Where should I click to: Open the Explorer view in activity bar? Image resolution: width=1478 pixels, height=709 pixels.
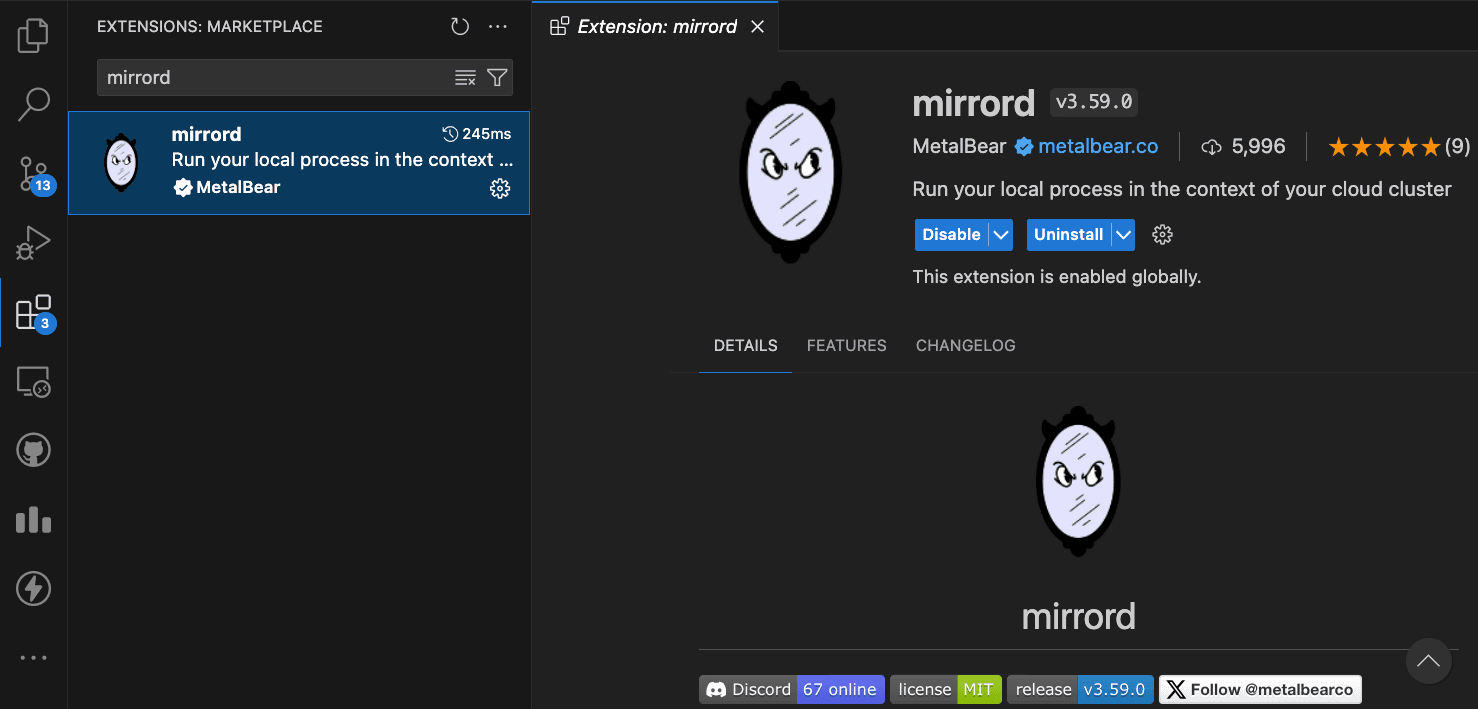pyautogui.click(x=33, y=36)
